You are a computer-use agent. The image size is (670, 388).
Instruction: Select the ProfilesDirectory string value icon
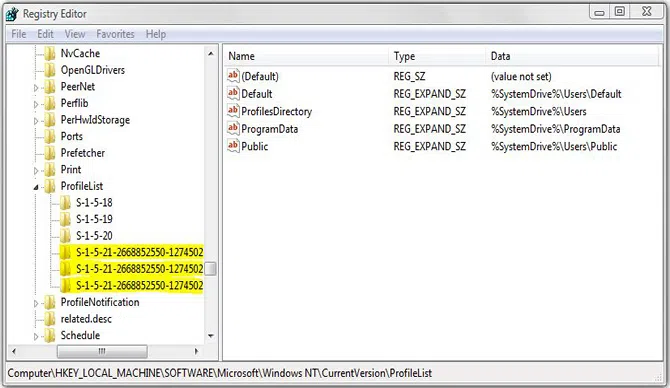[x=233, y=111]
